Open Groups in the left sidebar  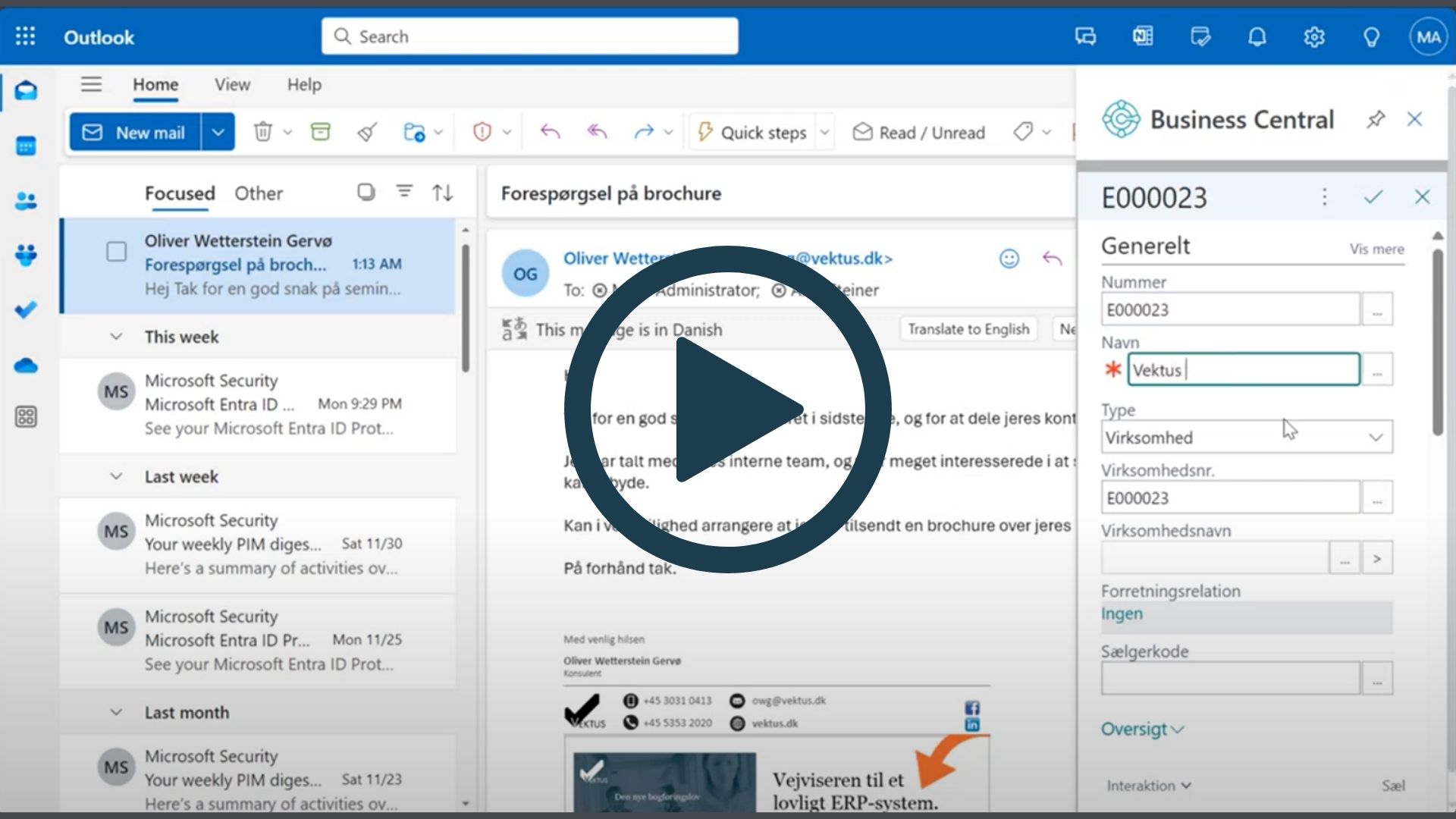[x=26, y=256]
